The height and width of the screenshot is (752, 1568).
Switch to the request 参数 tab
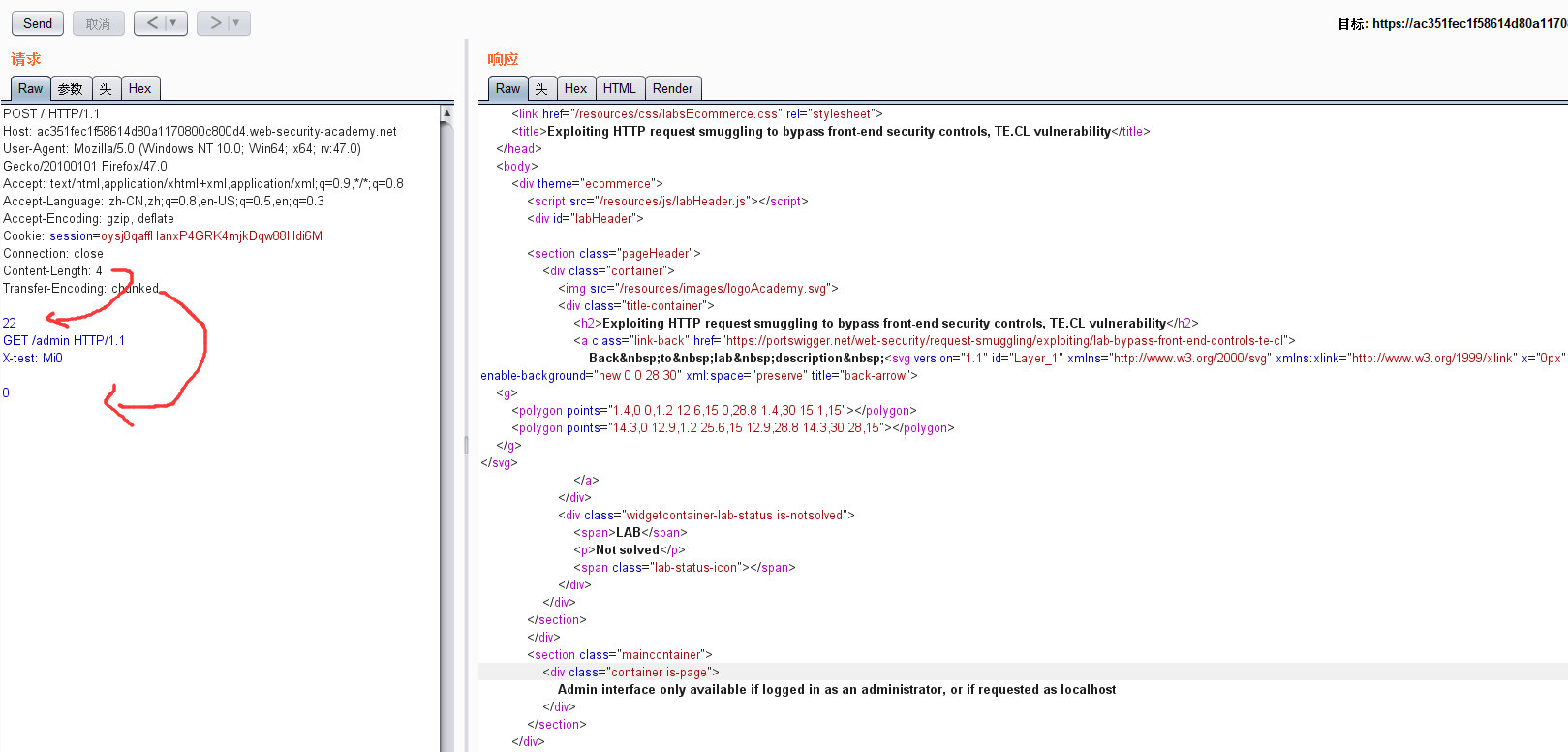point(71,88)
